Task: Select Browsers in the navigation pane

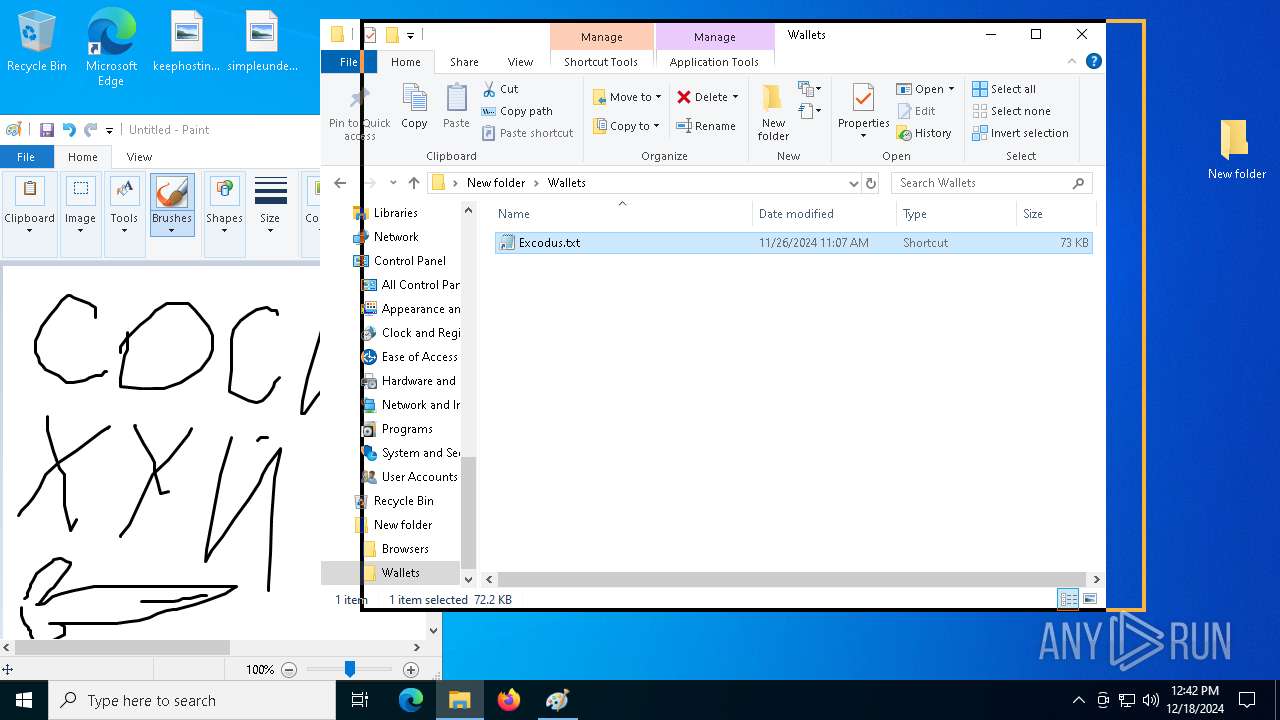Action: 405,549
